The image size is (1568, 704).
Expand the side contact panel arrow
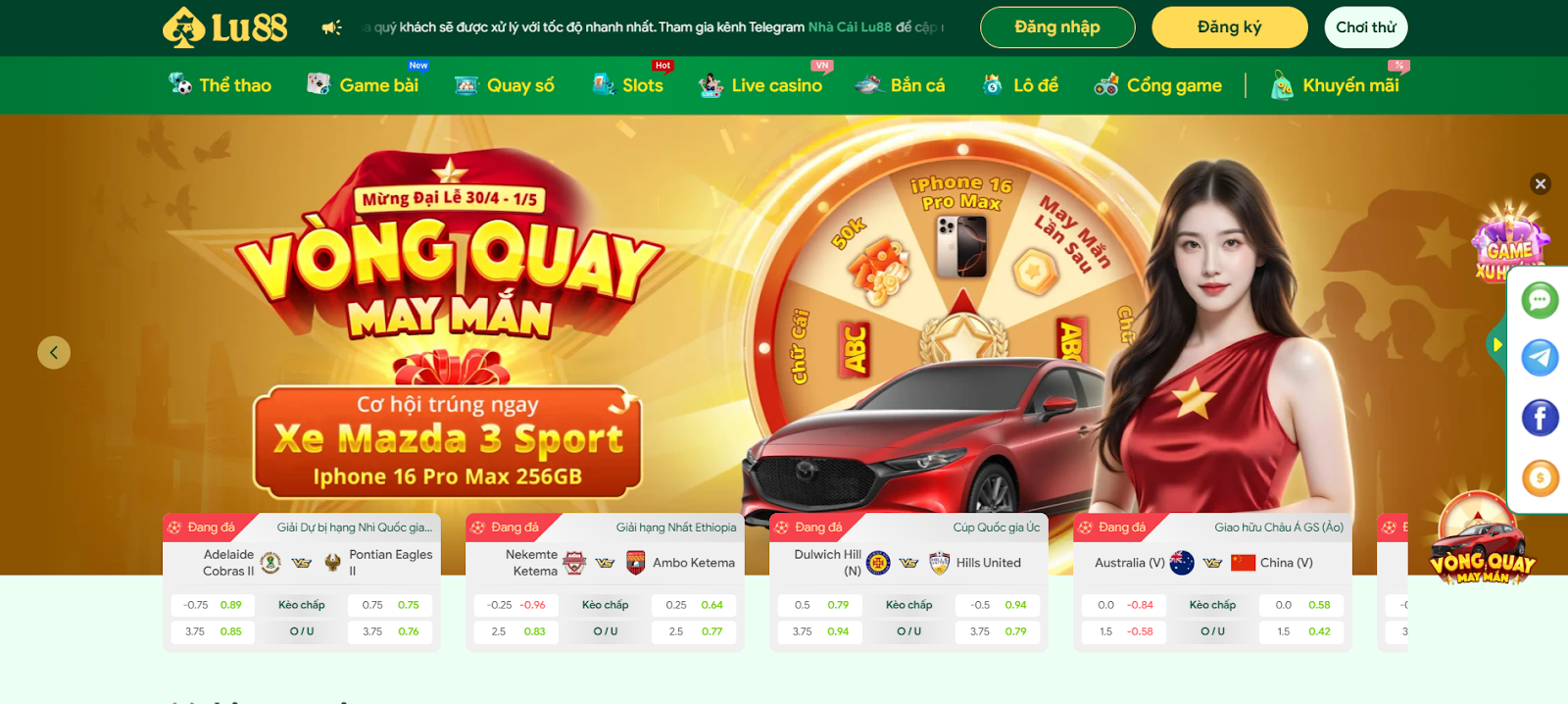(1496, 344)
